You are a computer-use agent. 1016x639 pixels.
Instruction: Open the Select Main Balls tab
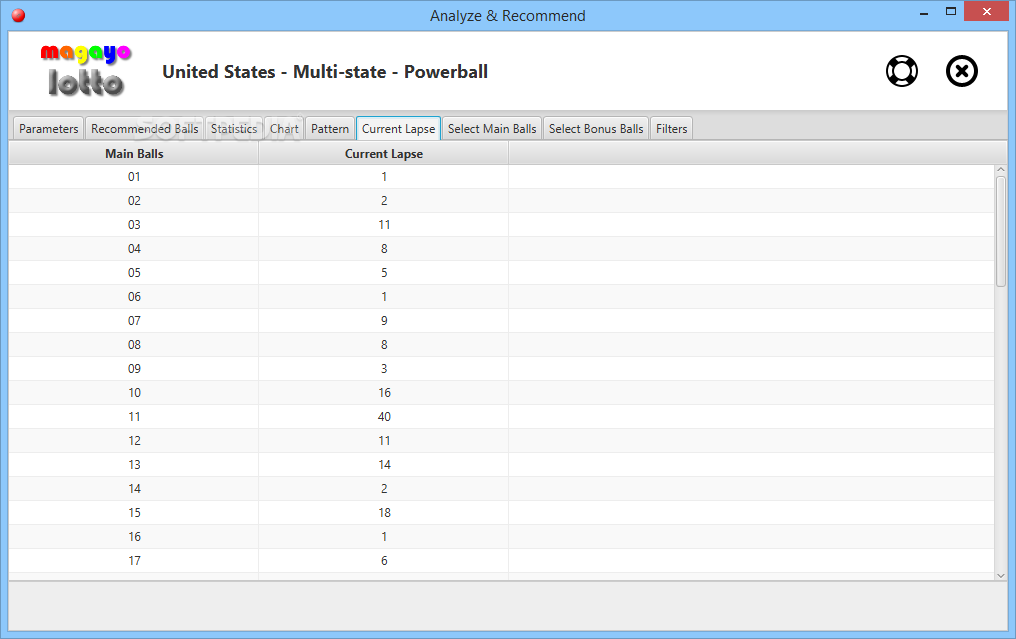pos(492,128)
